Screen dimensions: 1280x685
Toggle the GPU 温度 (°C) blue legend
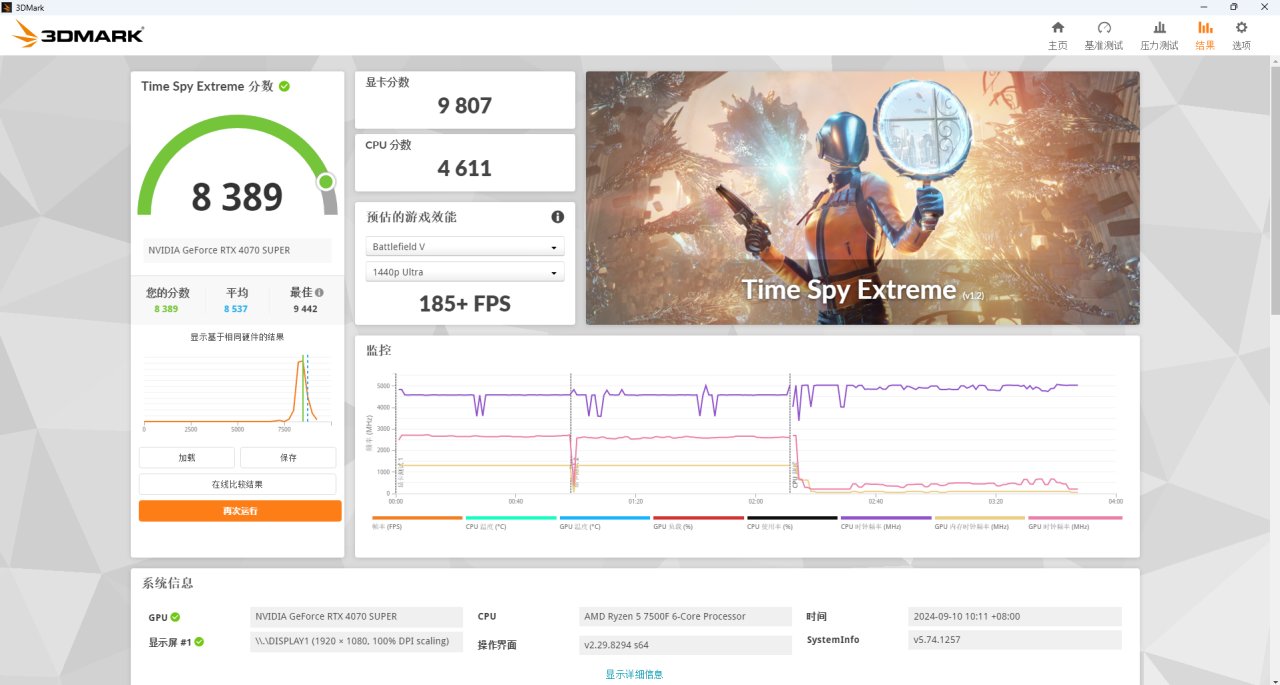605,522
